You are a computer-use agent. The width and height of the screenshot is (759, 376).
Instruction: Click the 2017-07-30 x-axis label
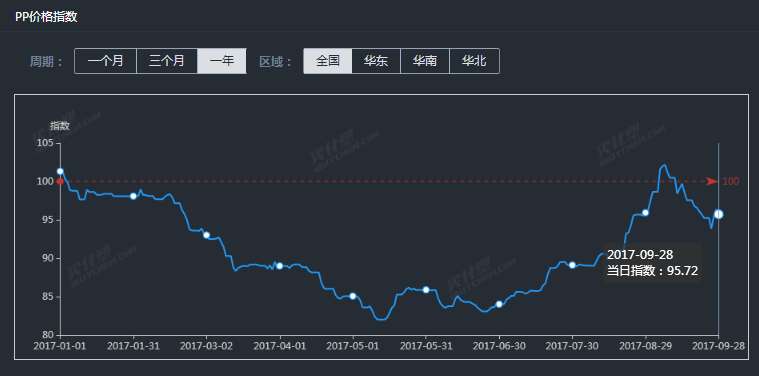[572, 346]
